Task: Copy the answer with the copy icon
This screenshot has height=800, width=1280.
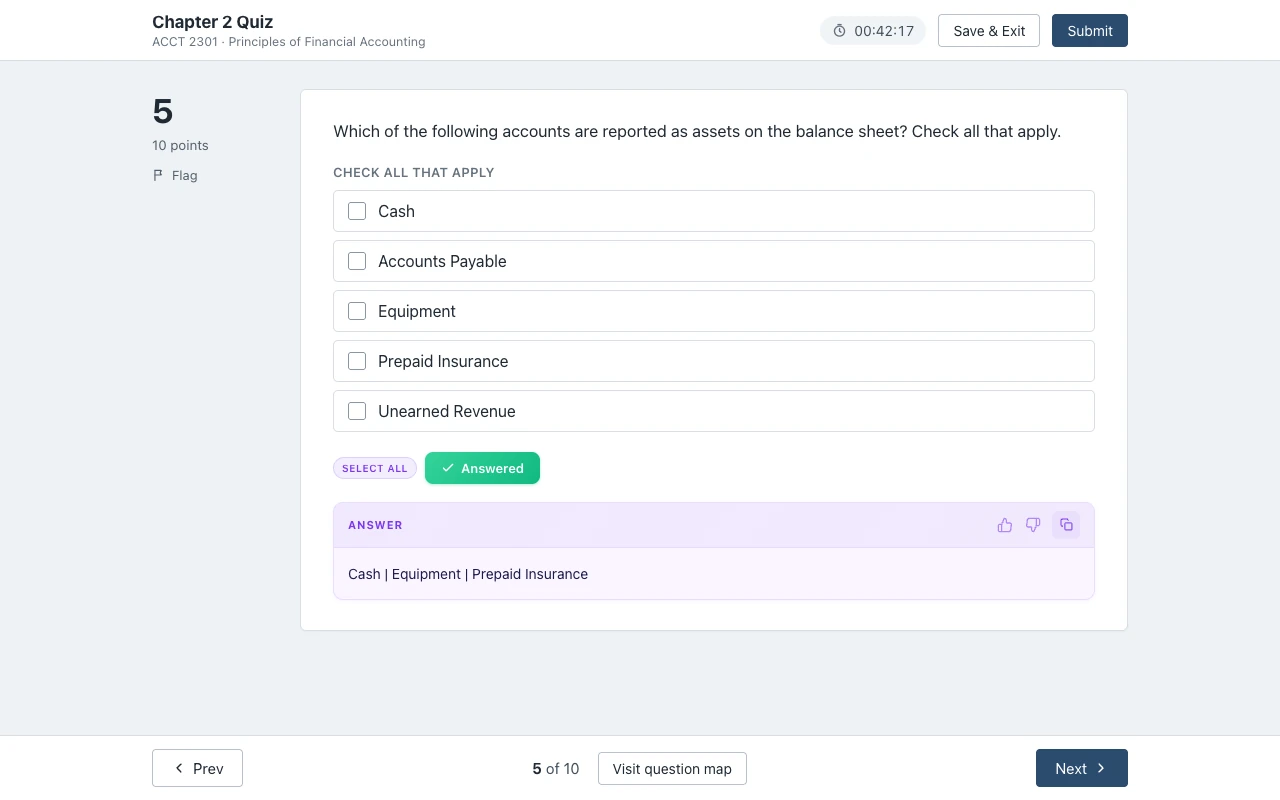Action: (1066, 525)
